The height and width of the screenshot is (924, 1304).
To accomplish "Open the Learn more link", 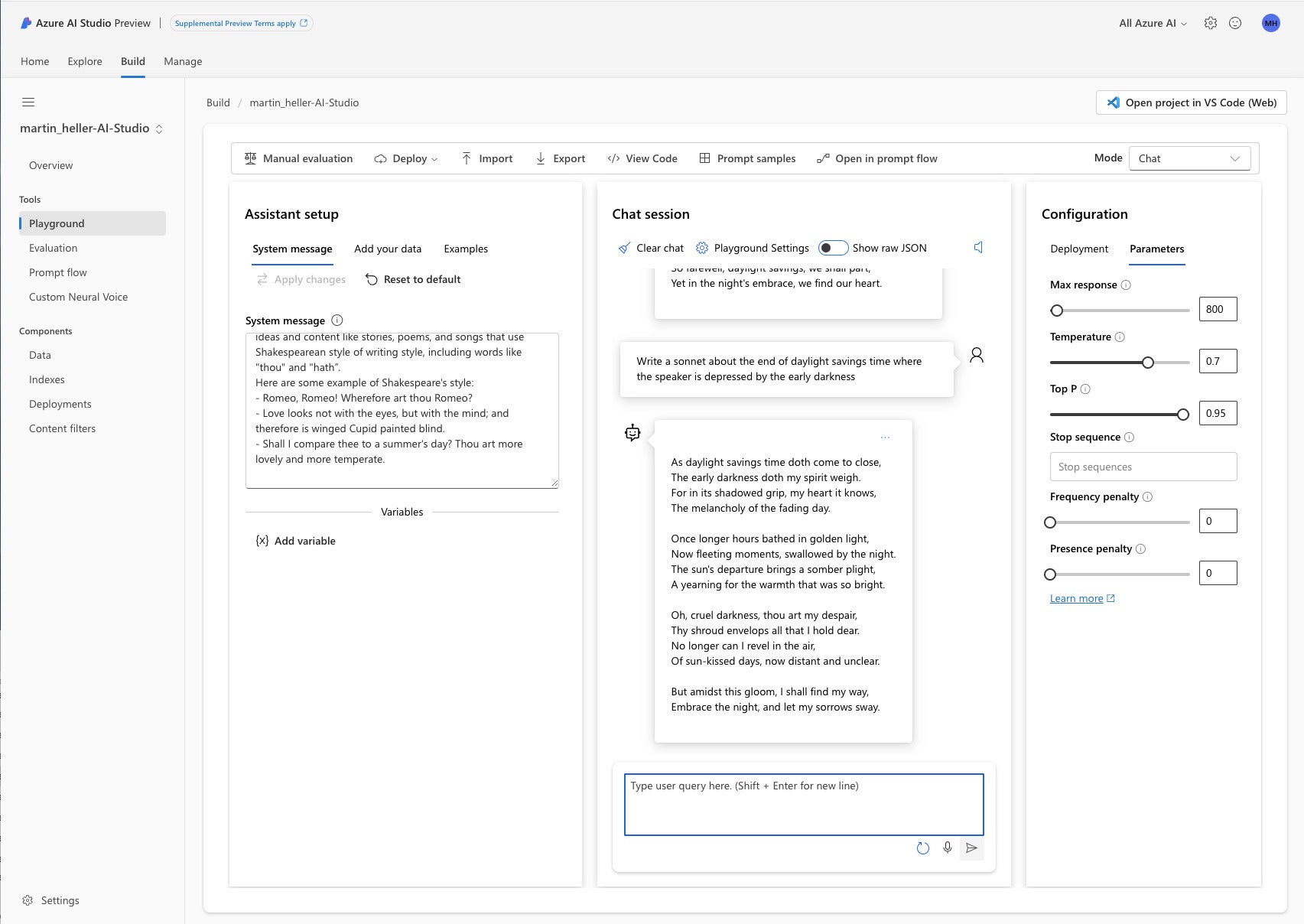I will point(1082,598).
